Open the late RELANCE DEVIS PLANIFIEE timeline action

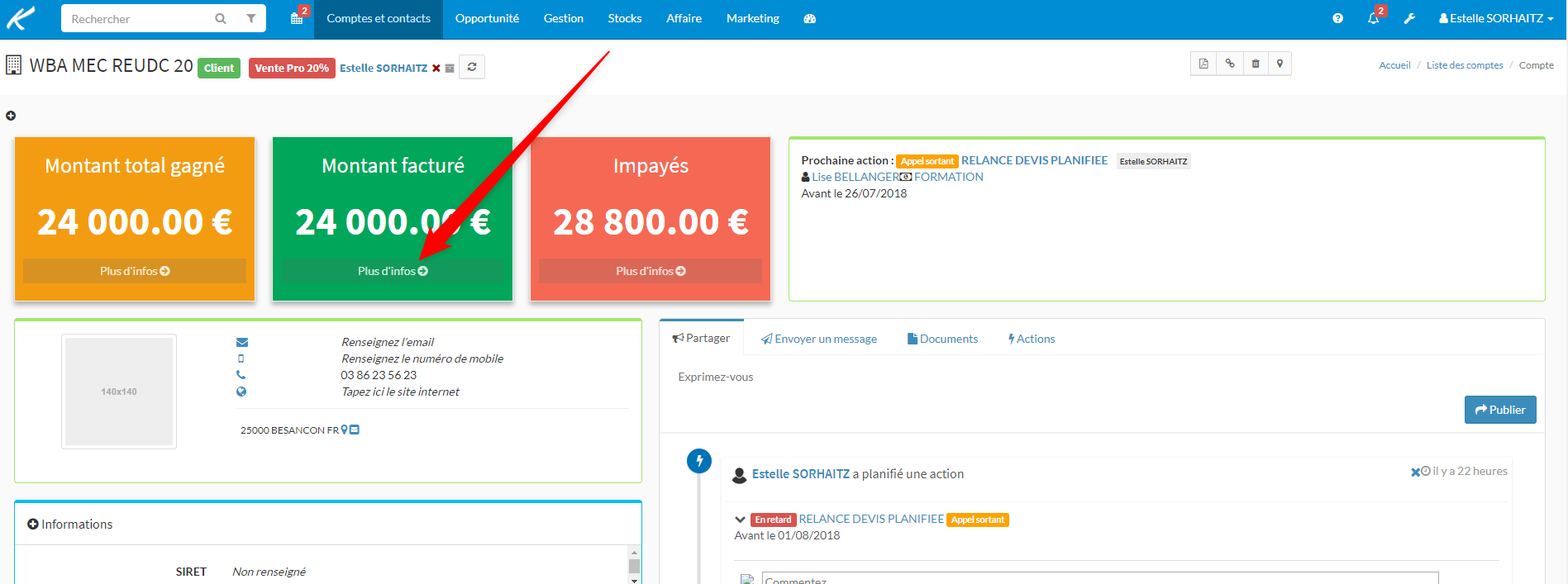pos(871,519)
